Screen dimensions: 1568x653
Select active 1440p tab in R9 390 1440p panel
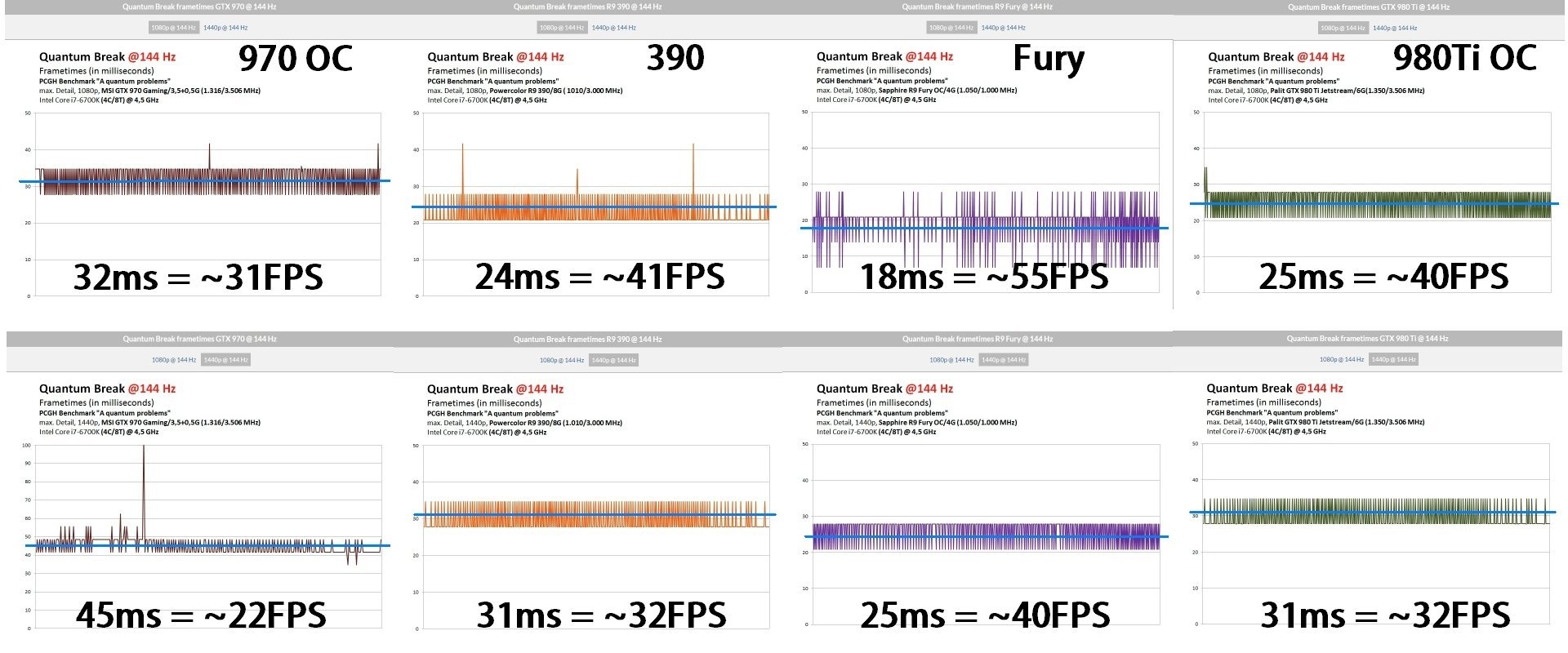click(x=613, y=360)
